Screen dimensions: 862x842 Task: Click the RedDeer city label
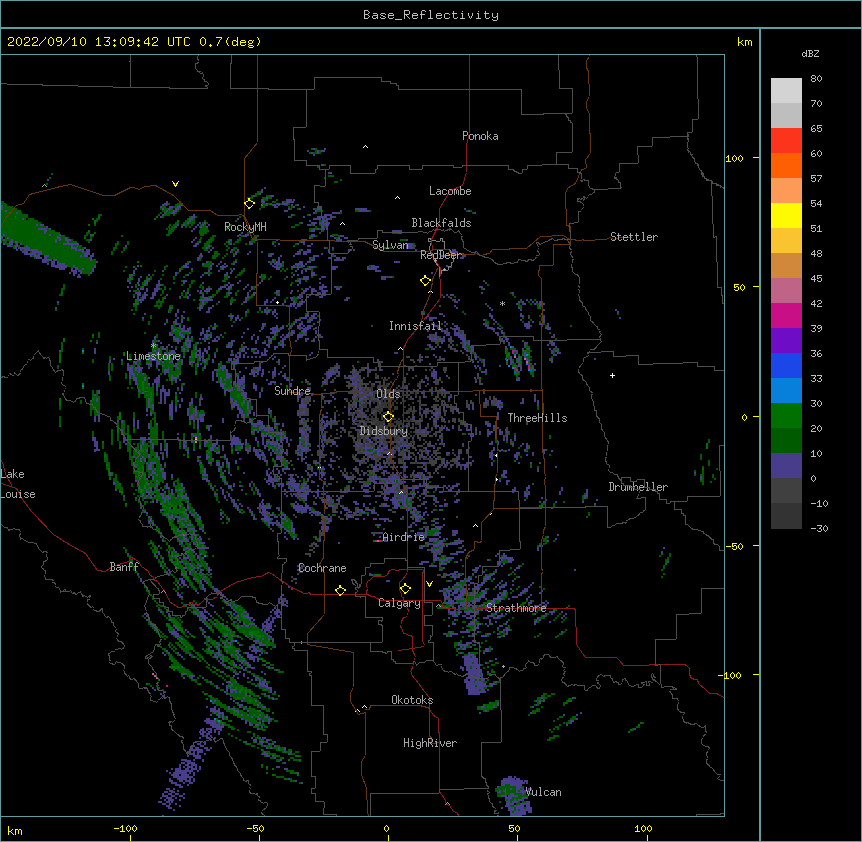441,255
